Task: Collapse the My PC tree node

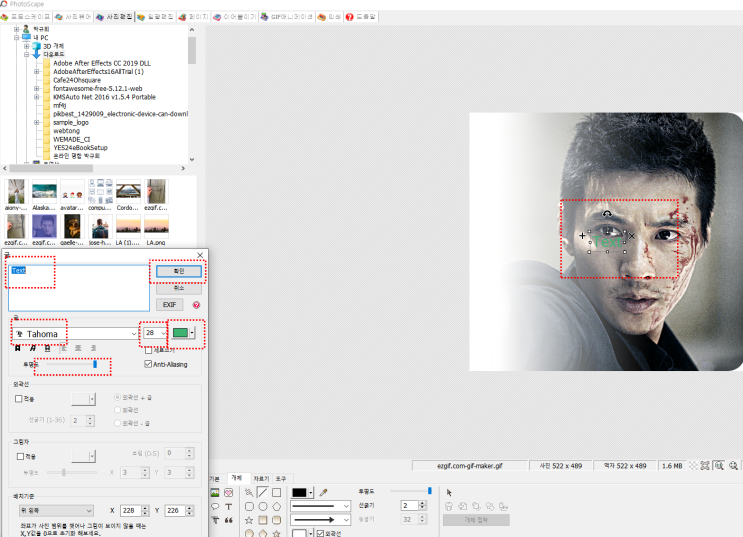Action: click(17, 37)
